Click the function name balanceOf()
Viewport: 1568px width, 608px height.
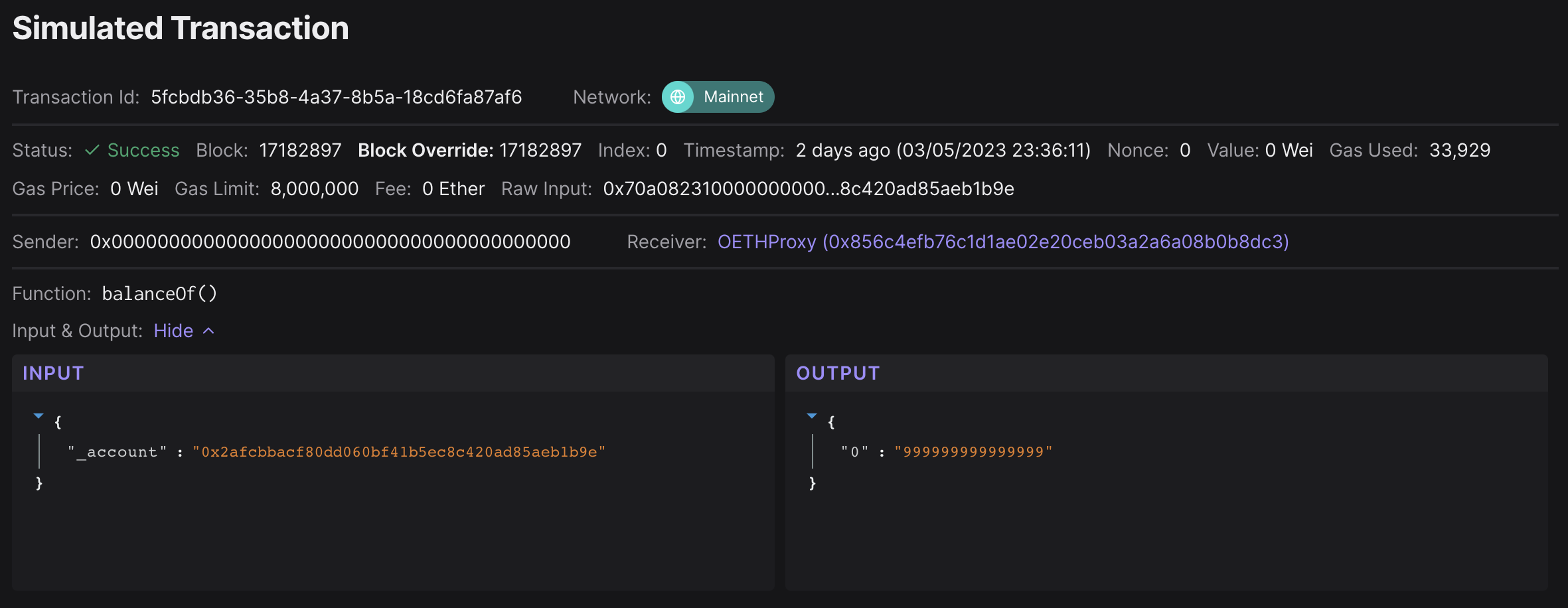(159, 293)
